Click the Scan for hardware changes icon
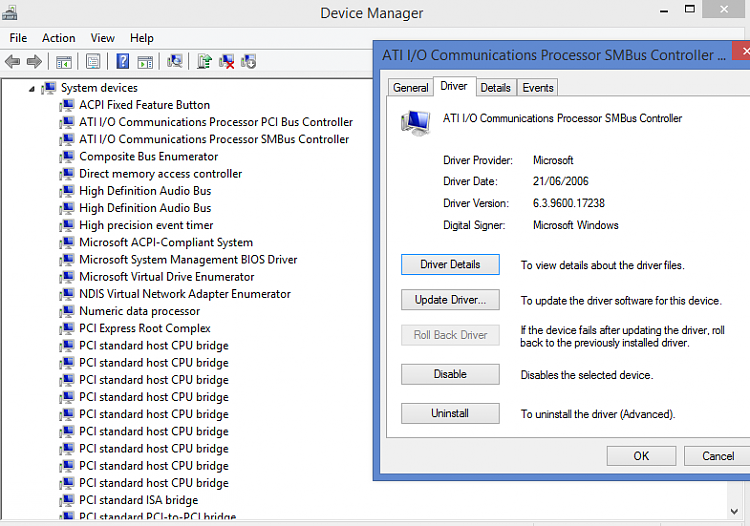 [x=175, y=61]
